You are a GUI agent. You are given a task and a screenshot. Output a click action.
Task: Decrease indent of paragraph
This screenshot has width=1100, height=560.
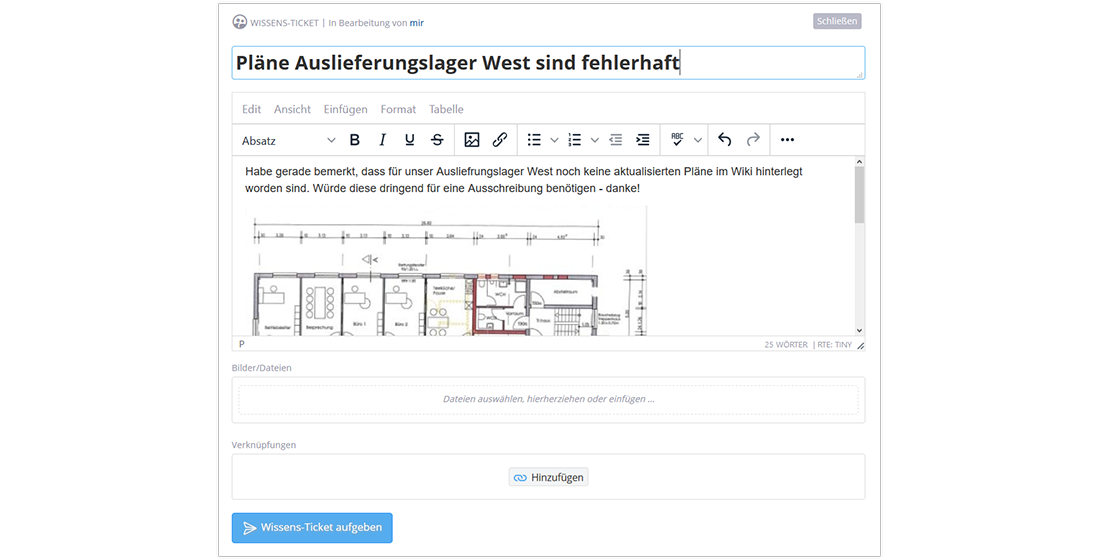[x=616, y=140]
